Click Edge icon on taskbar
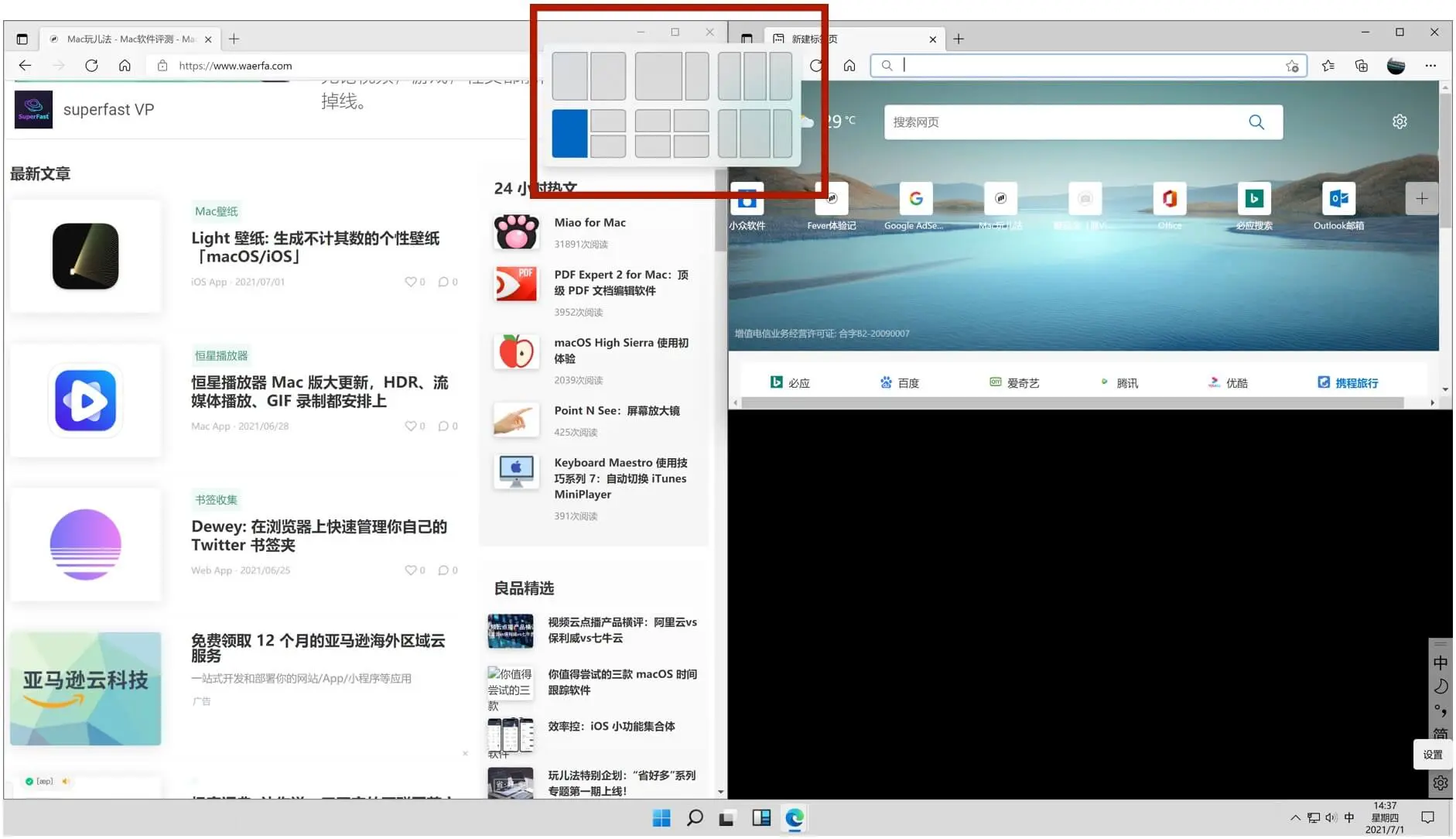 (795, 818)
